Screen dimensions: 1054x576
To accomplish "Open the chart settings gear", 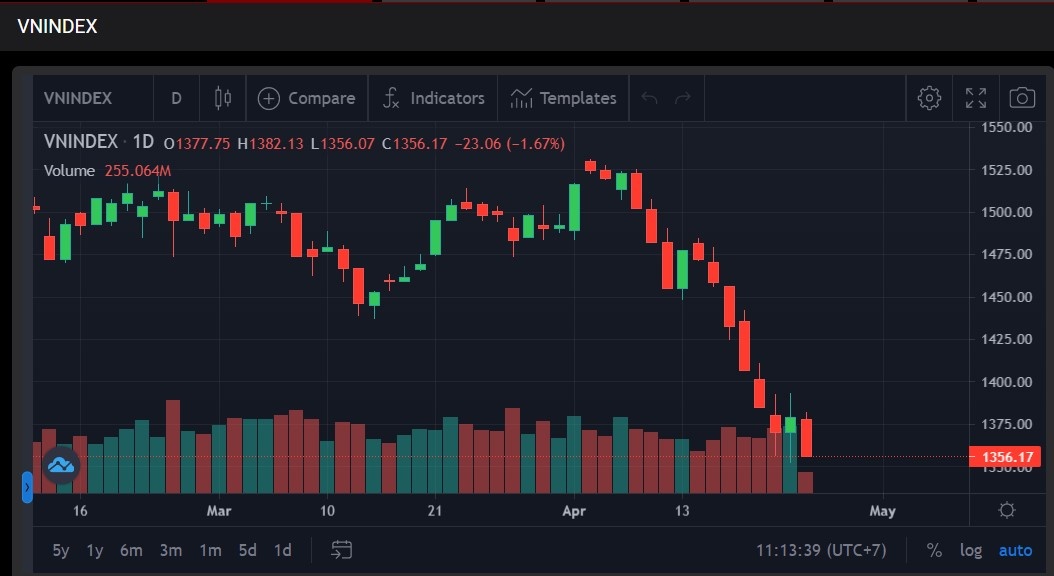I will pyautogui.click(x=929, y=98).
